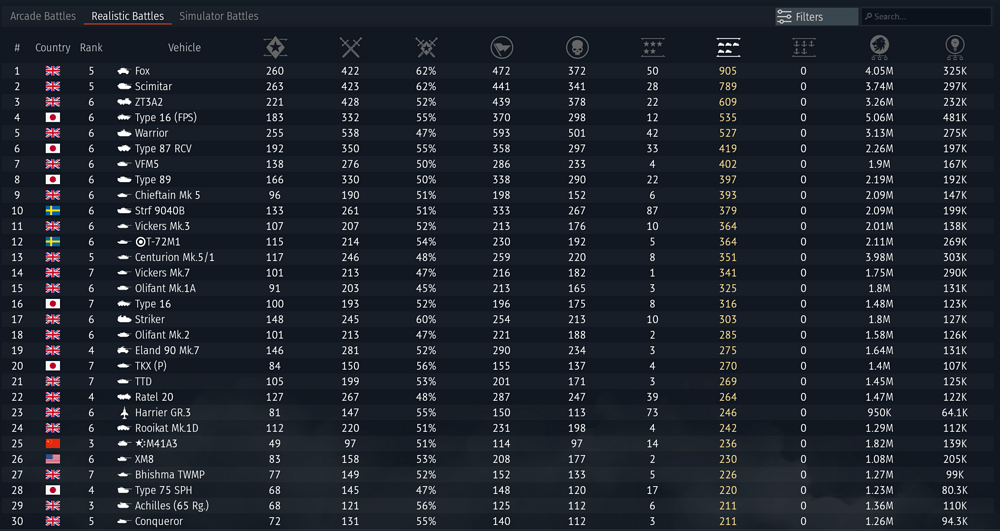Click the first star-badge column header icon
The image size is (1000, 531).
pos(275,47)
